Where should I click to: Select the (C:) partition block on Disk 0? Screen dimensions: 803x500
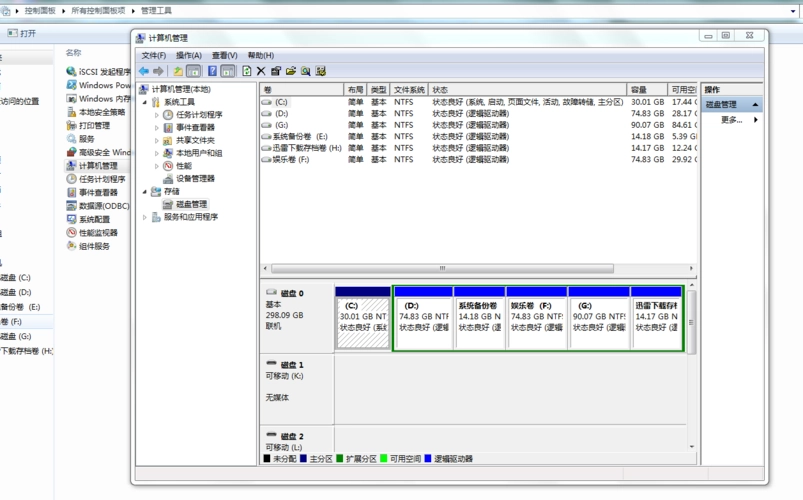(363, 322)
